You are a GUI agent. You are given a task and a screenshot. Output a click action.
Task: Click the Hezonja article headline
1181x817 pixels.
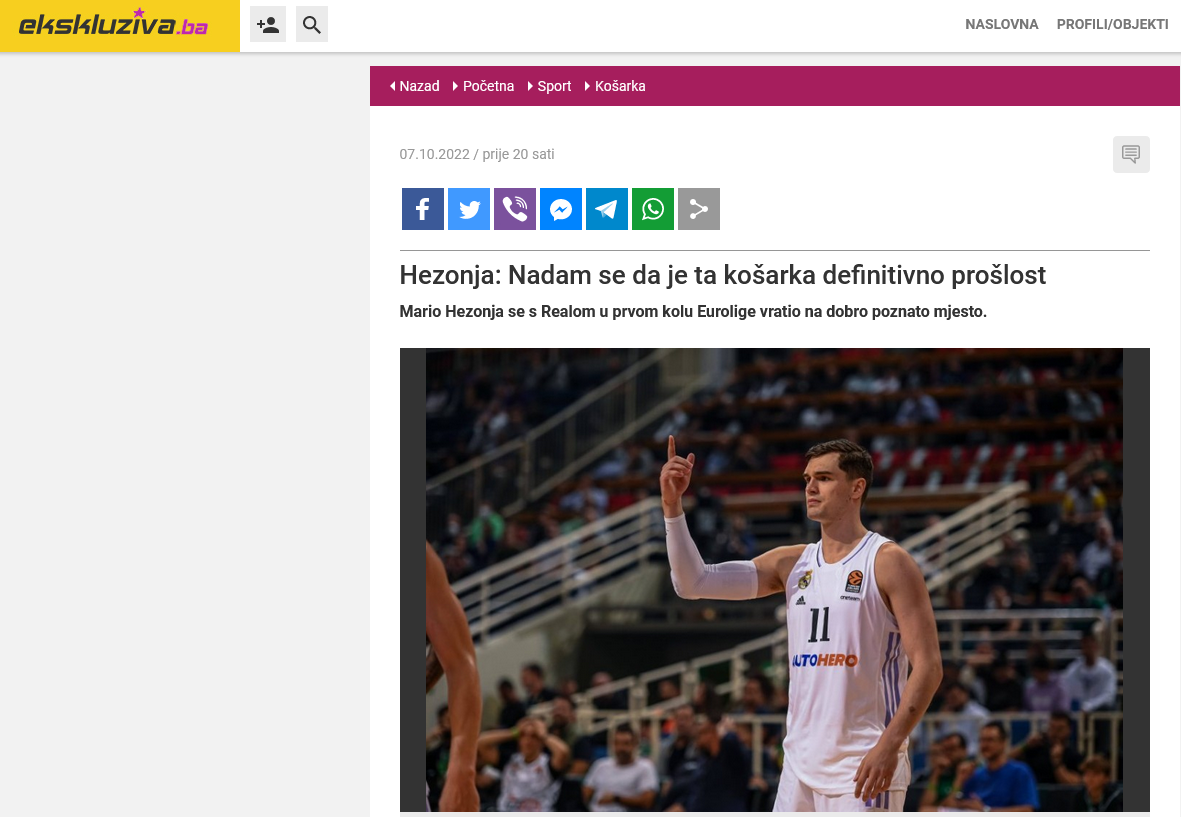click(x=722, y=275)
